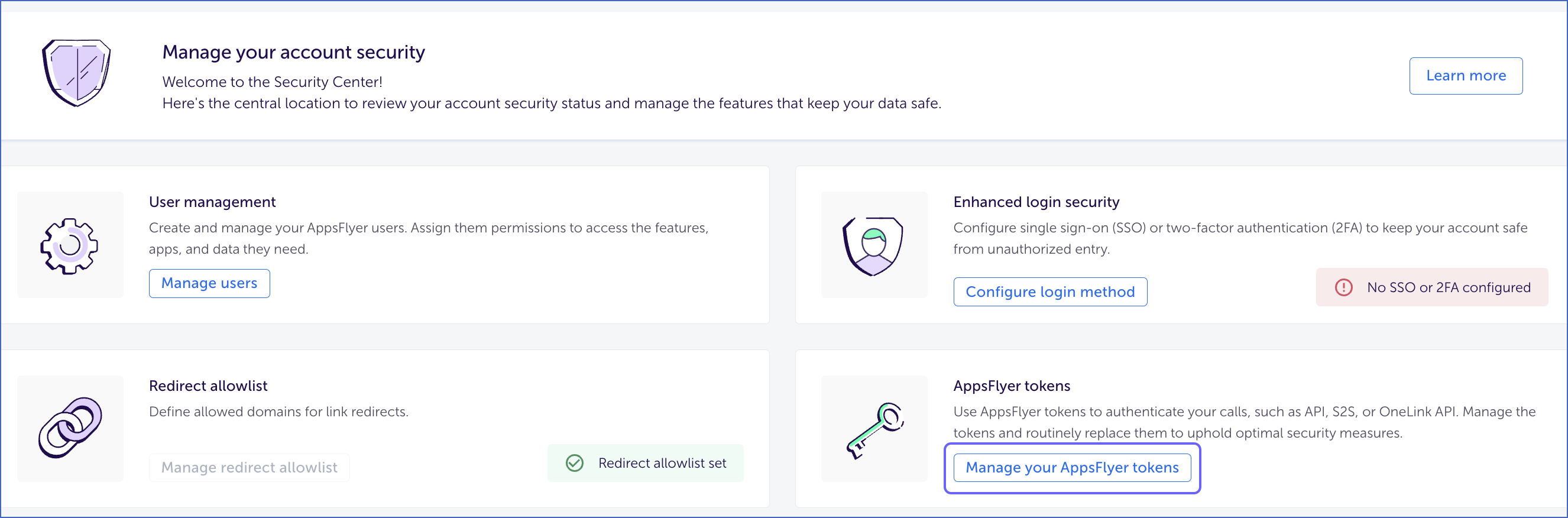Click Manage redirect allowlist button
This screenshot has height=518, width=1568.
click(x=249, y=468)
